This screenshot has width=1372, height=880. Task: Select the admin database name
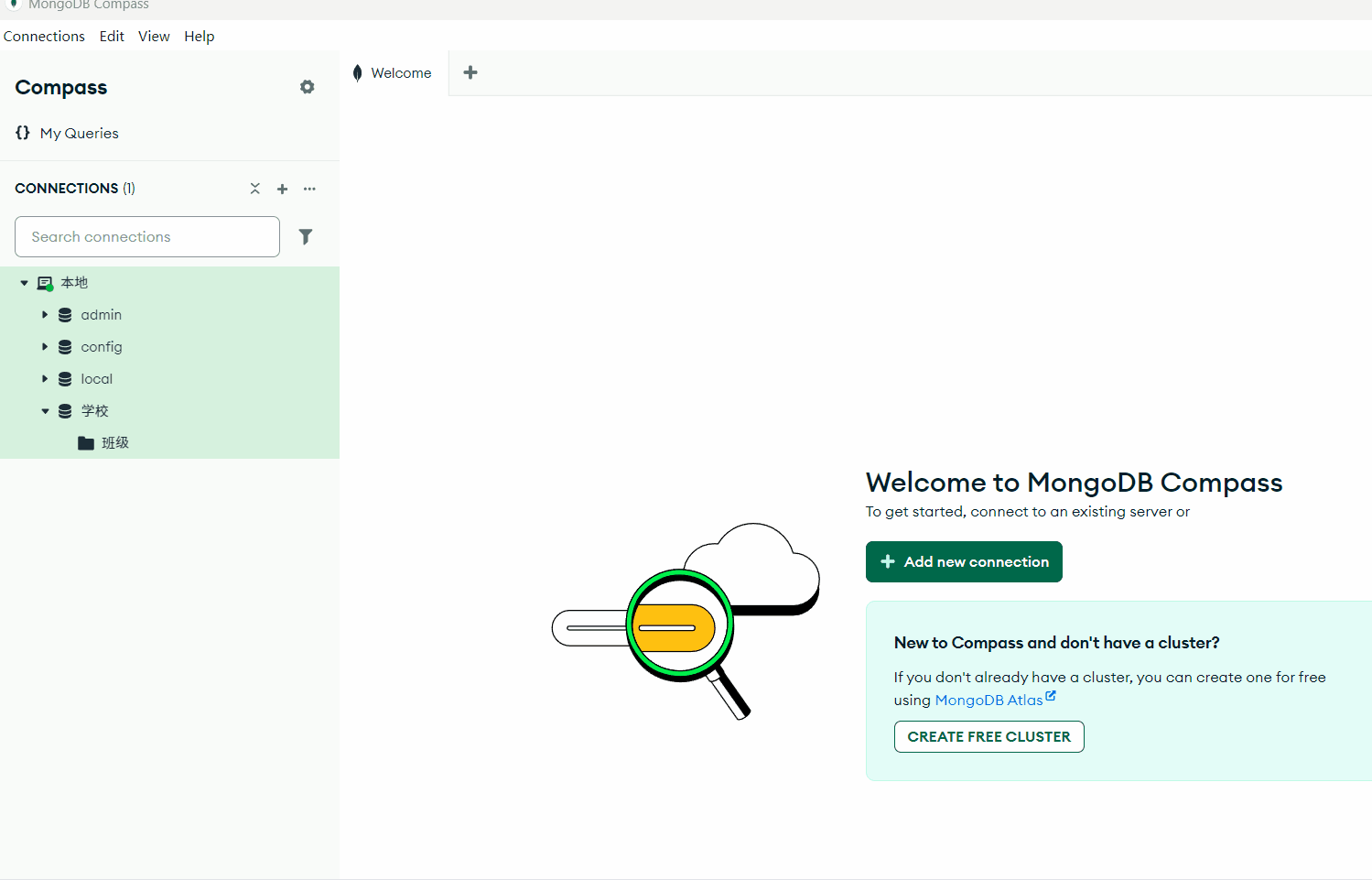[x=101, y=315]
